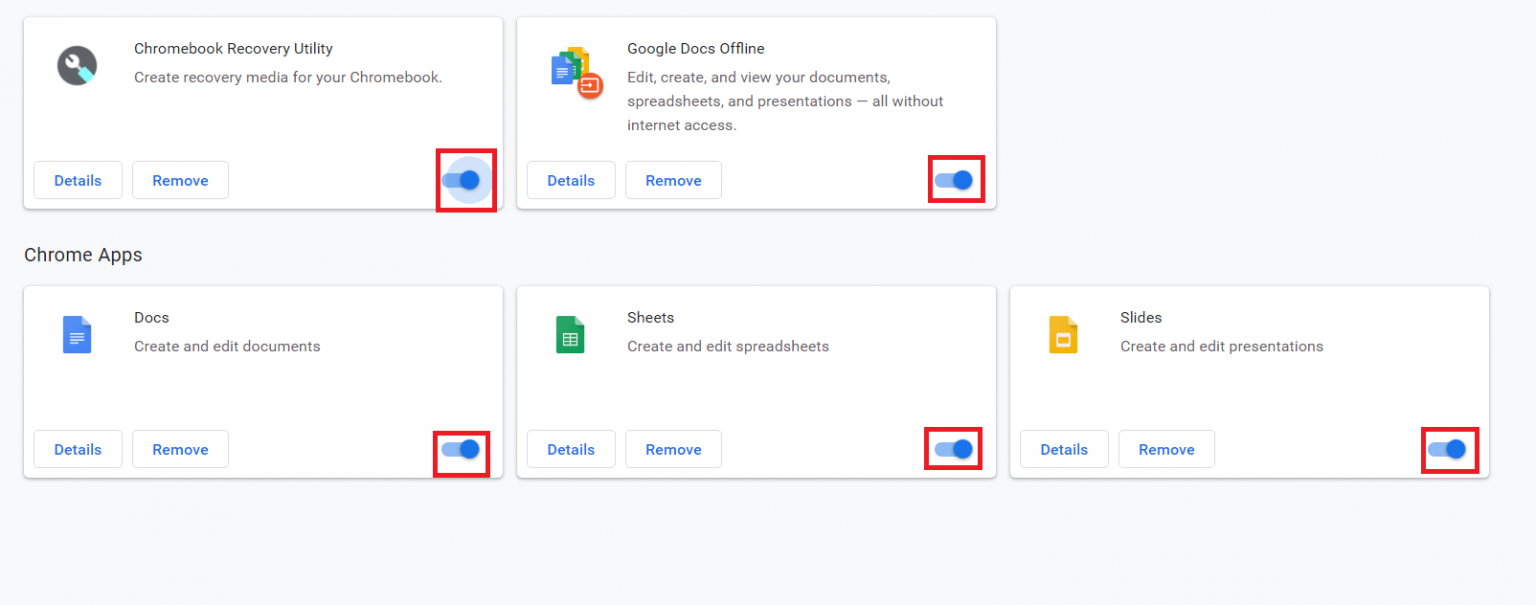This screenshot has height=605, width=1536.
Task: Click the Chromebook Recovery Utility wrench icon
Action: [x=77, y=65]
